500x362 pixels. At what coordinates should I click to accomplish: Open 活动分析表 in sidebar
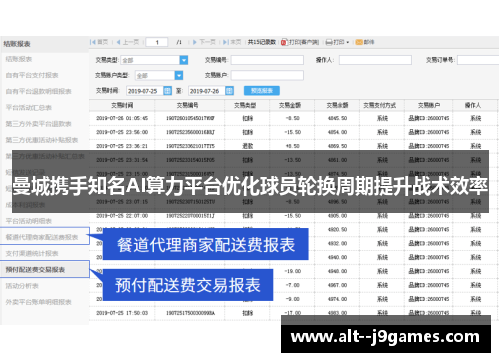tap(22, 286)
